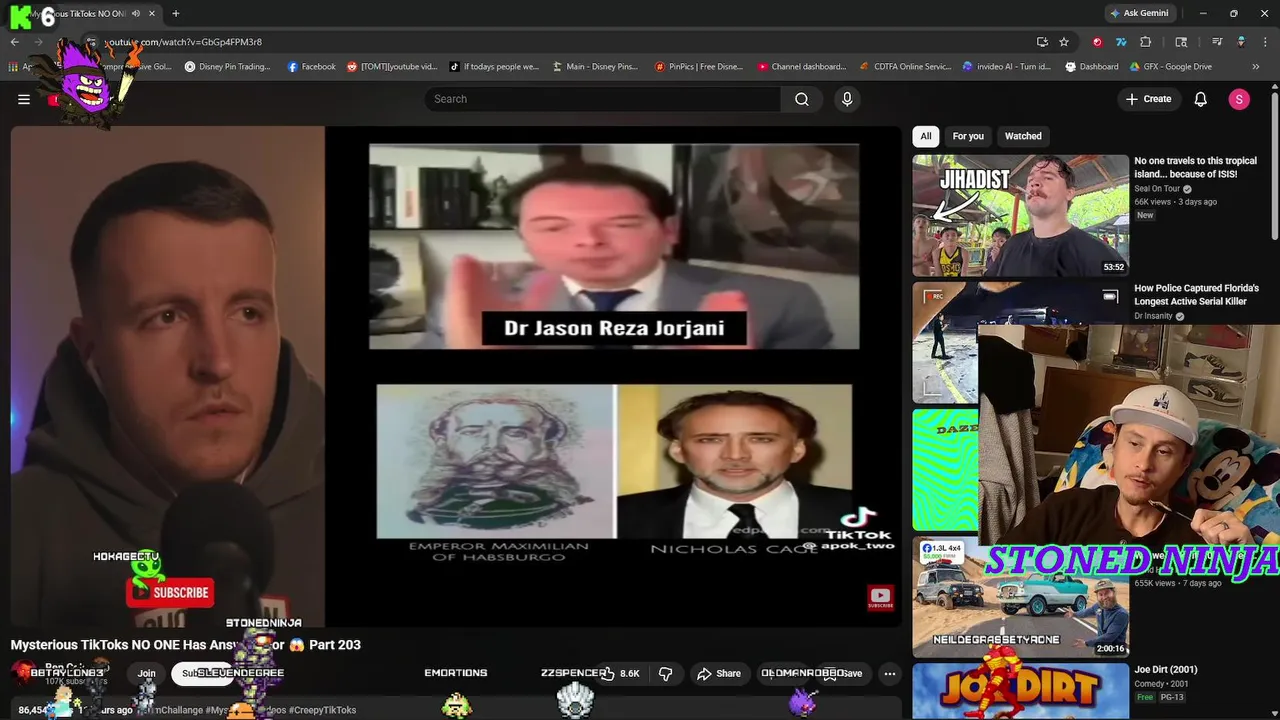Click the Create button

pyautogui.click(x=1148, y=99)
